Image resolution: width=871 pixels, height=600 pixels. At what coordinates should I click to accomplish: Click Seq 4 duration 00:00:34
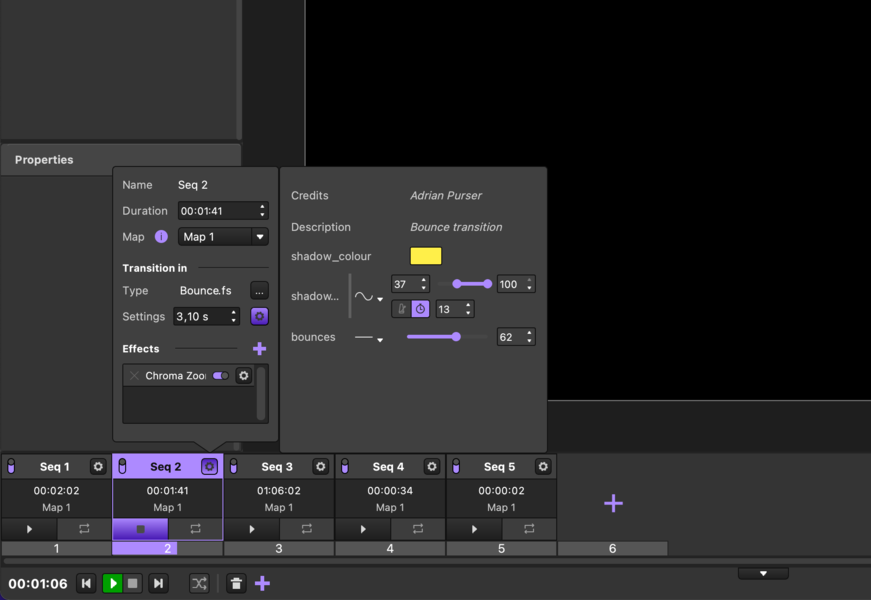[390, 491]
